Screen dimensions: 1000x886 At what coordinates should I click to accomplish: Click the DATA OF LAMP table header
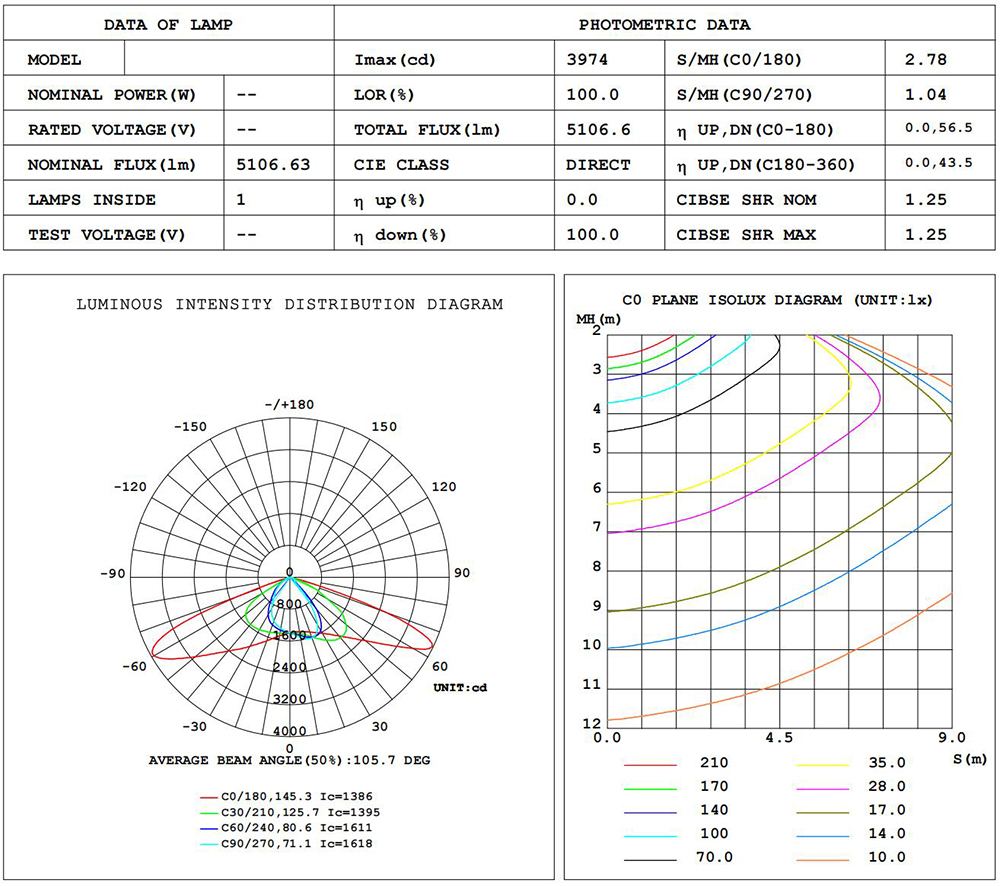168,25
